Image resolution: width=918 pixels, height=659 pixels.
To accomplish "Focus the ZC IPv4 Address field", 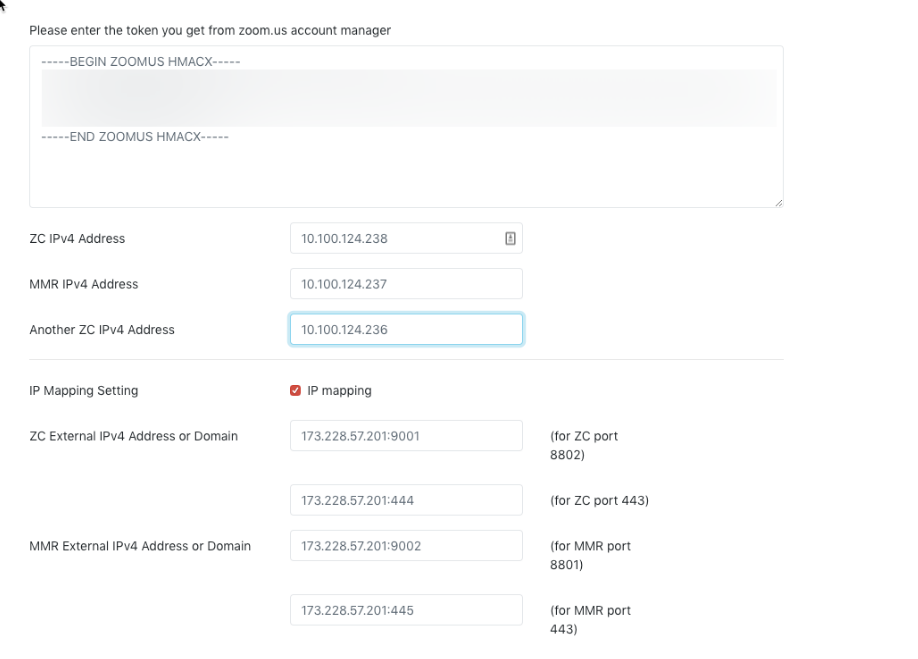I will click(x=395, y=238).
